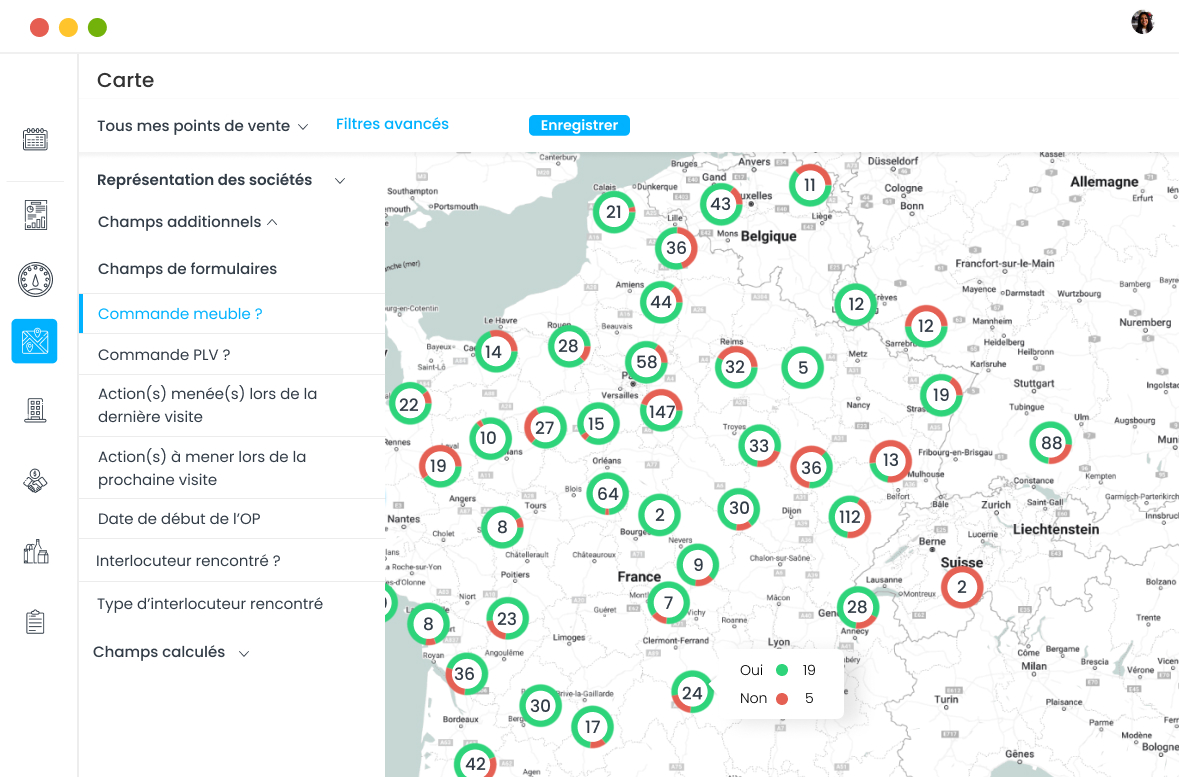Expand the Représentation des sociétés section
The width and height of the screenshot is (1179, 777).
[x=218, y=180]
